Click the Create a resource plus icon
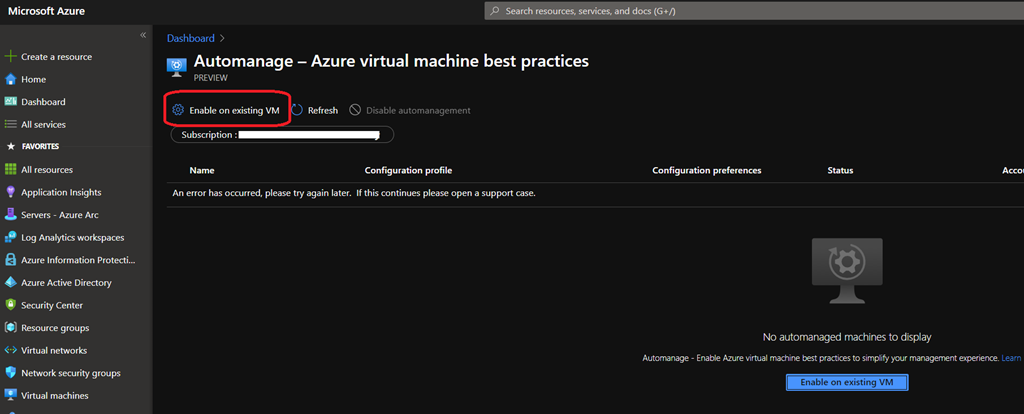The width and height of the screenshot is (1024, 414). pos(11,57)
